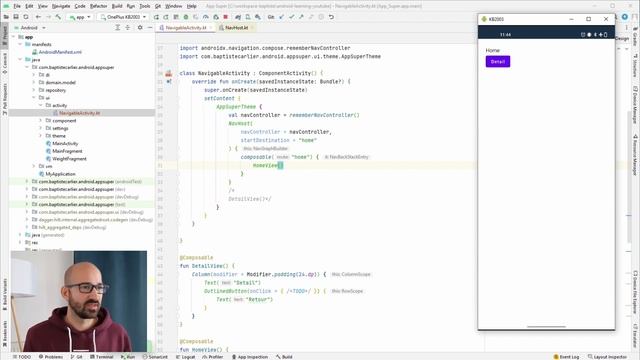Viewport: 640px width, 360px height.
Task: Open Project panel settings gear
Action: [x=140, y=27]
